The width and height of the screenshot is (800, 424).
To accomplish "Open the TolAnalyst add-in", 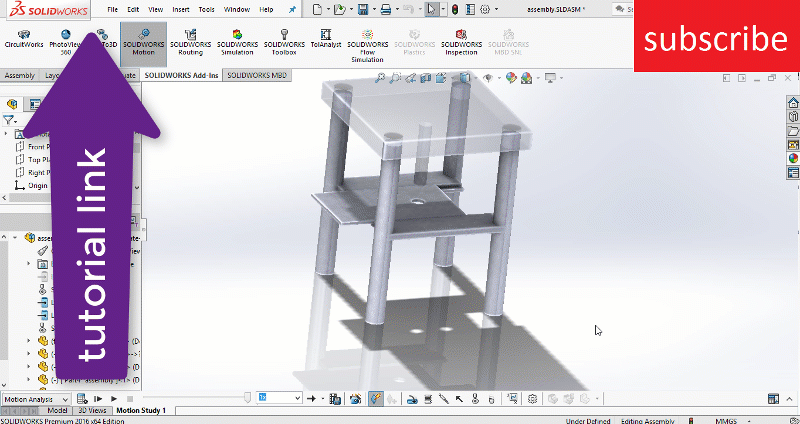I will pyautogui.click(x=326, y=39).
